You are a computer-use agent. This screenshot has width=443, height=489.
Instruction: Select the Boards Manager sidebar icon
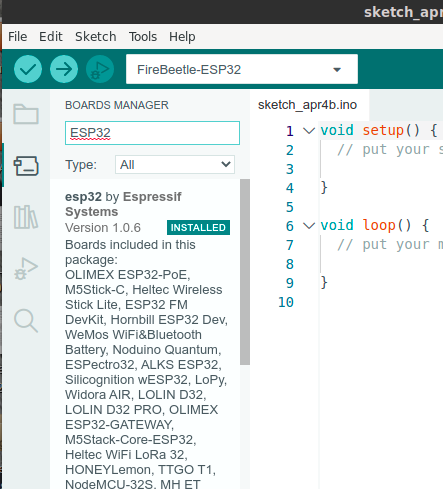26,166
